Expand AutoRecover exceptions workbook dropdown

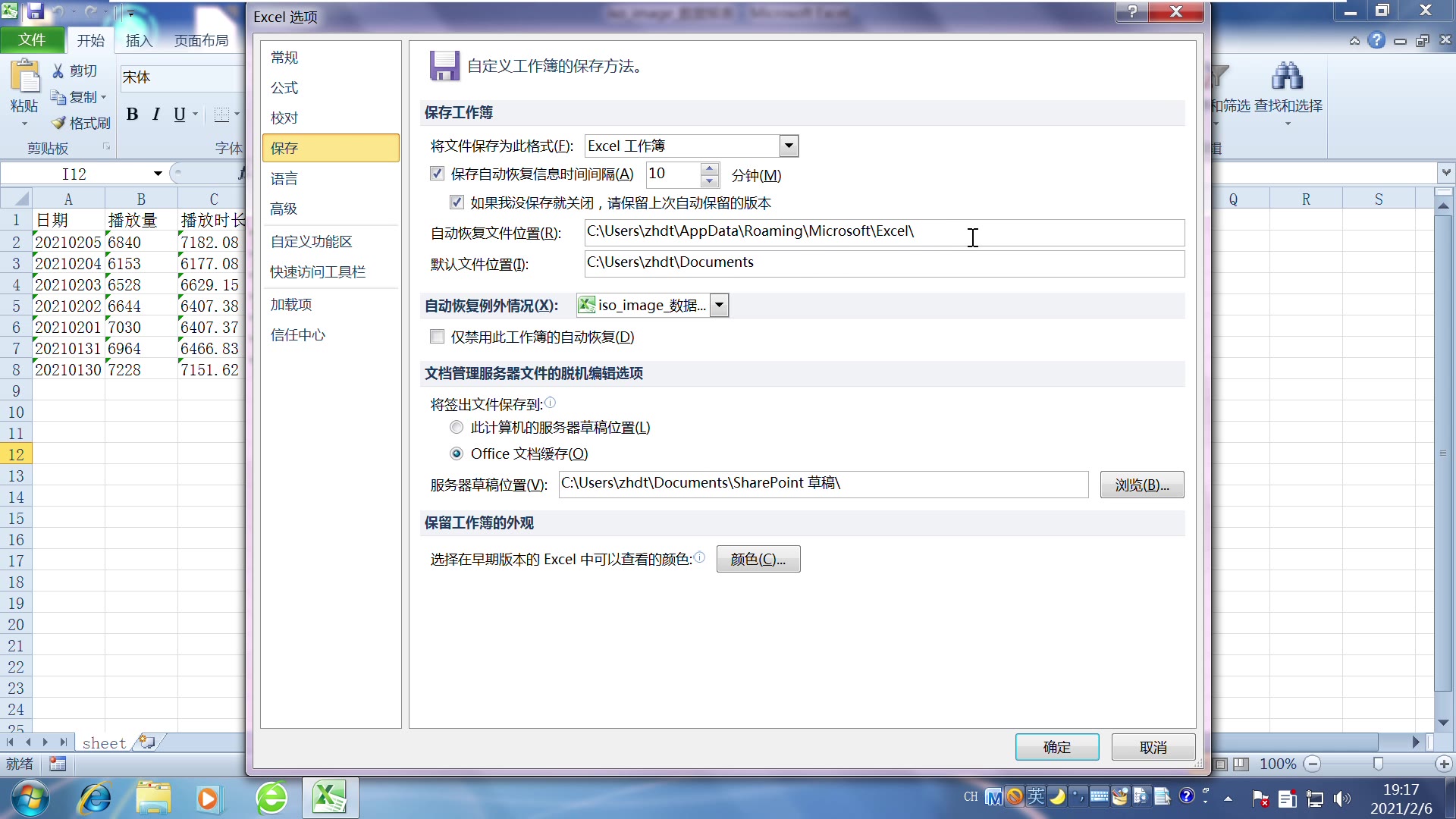(x=719, y=306)
